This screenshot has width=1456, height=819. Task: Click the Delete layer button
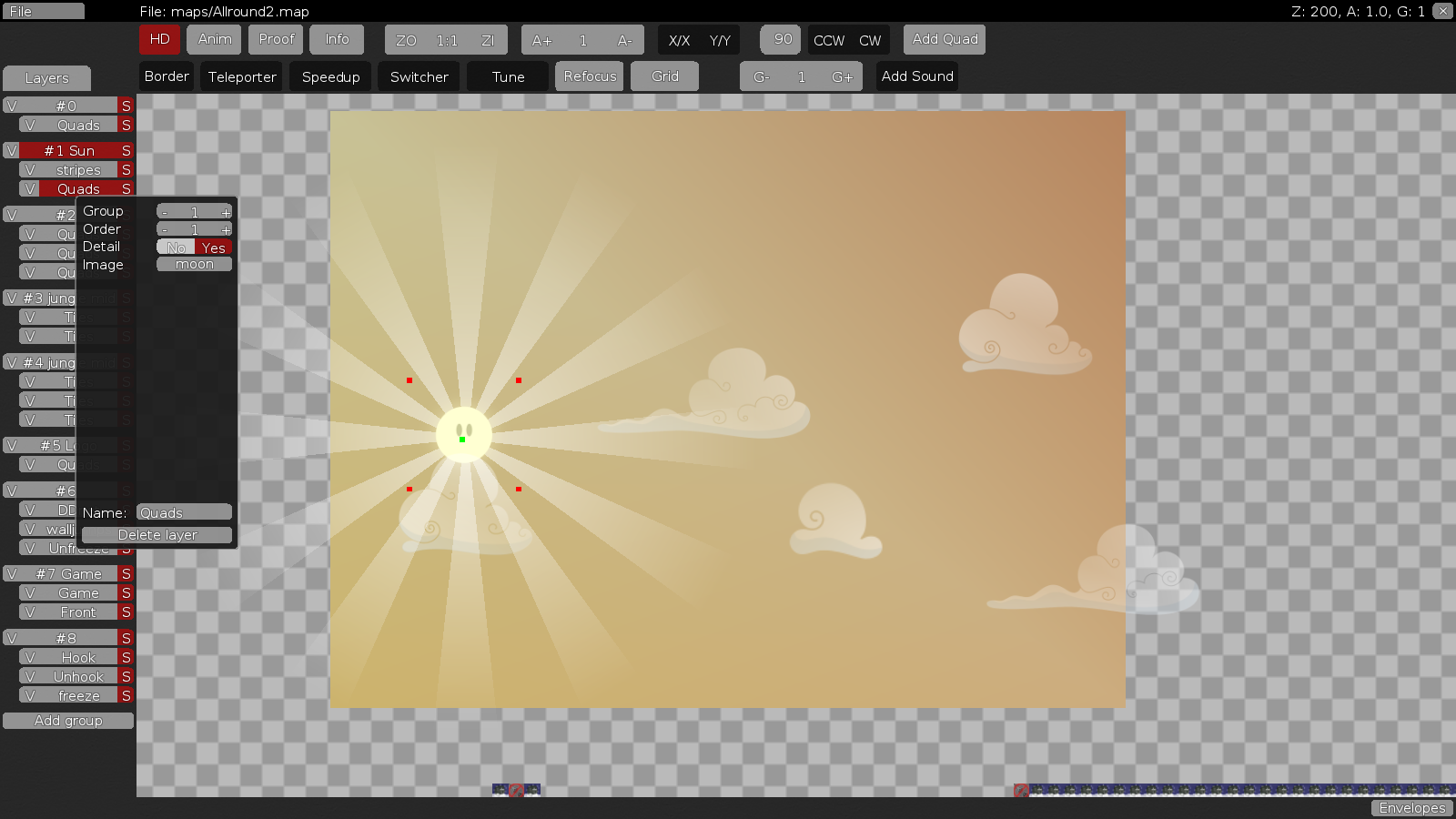click(157, 535)
